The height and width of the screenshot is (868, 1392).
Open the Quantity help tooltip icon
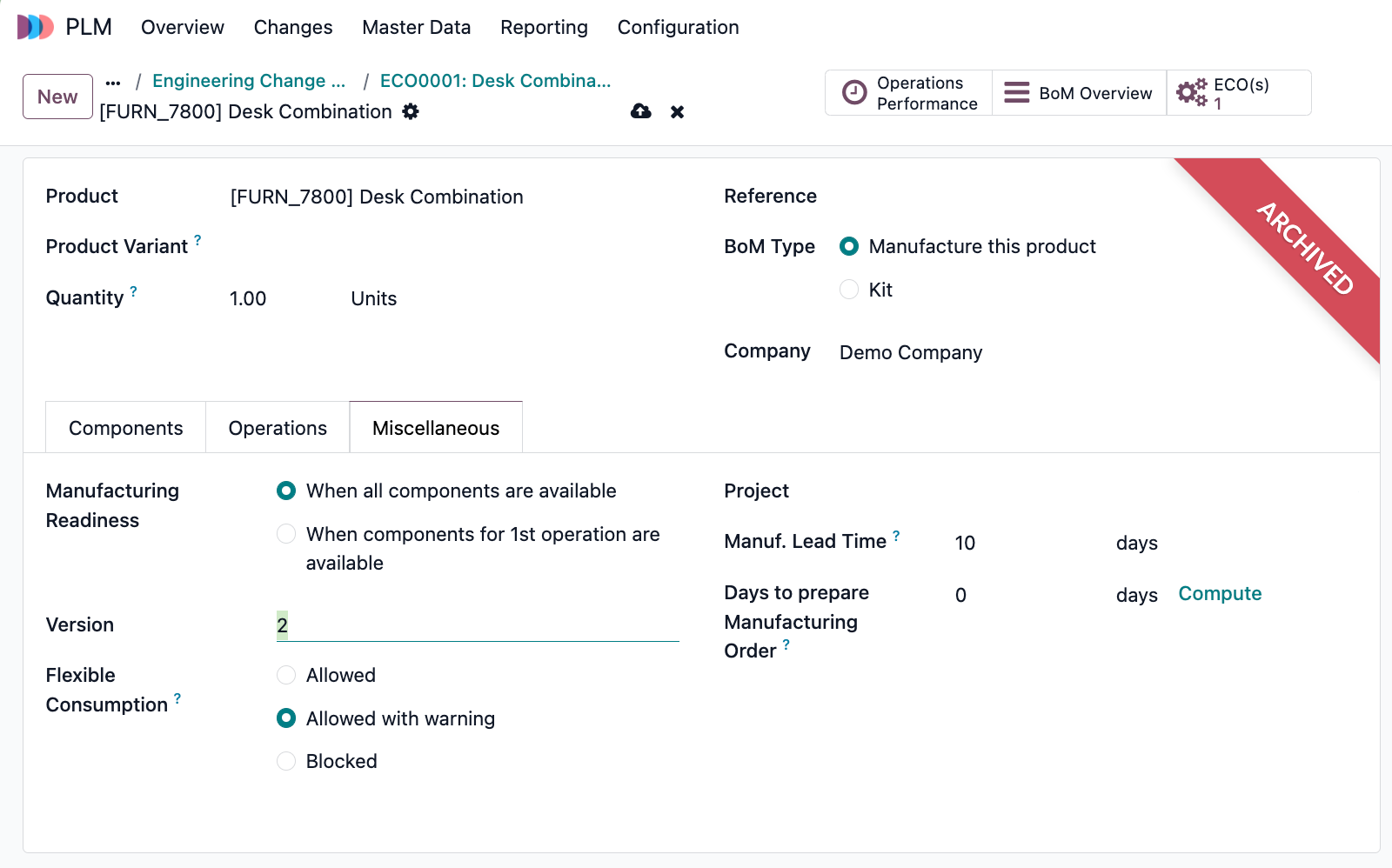(x=133, y=291)
